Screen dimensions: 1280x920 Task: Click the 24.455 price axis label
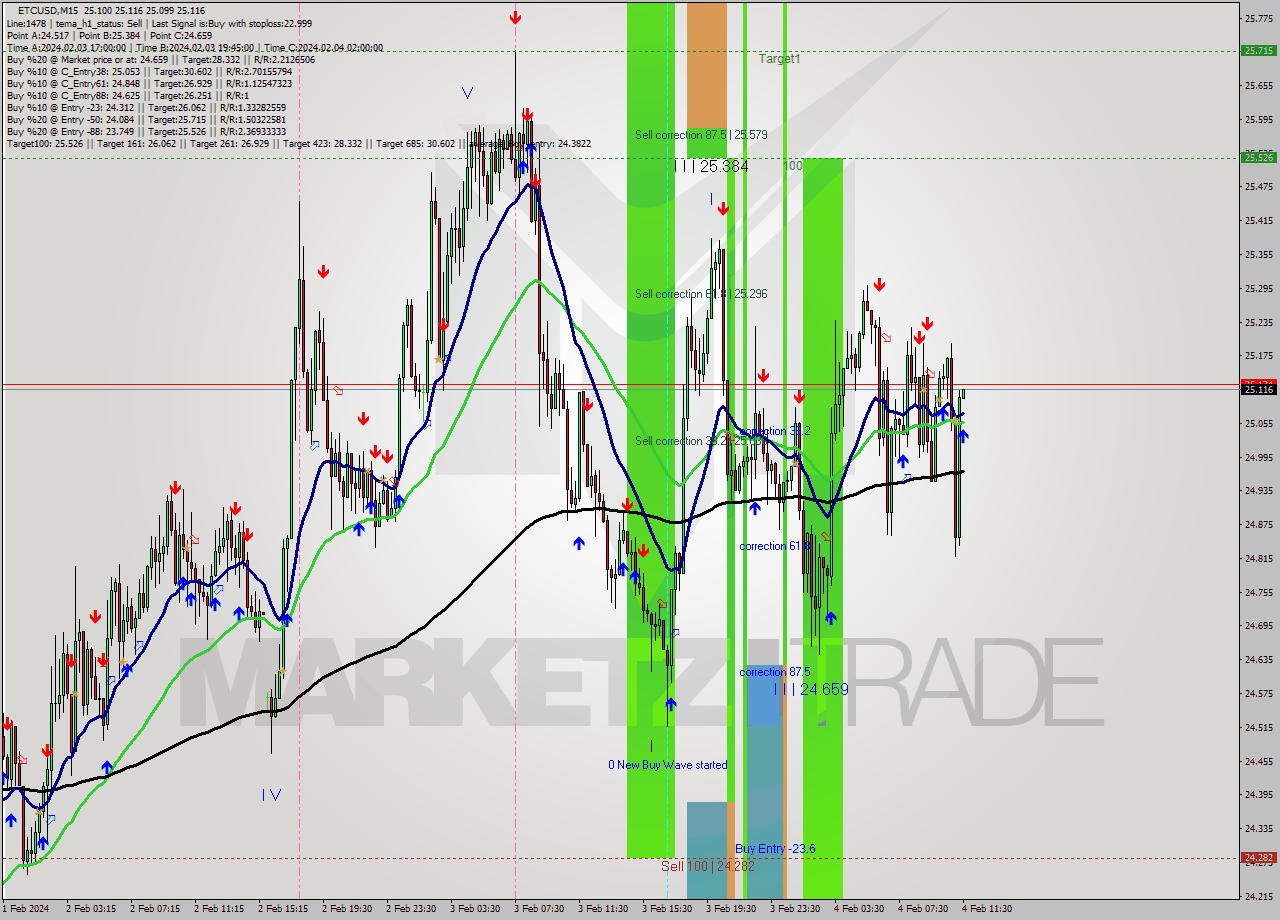click(x=1258, y=761)
